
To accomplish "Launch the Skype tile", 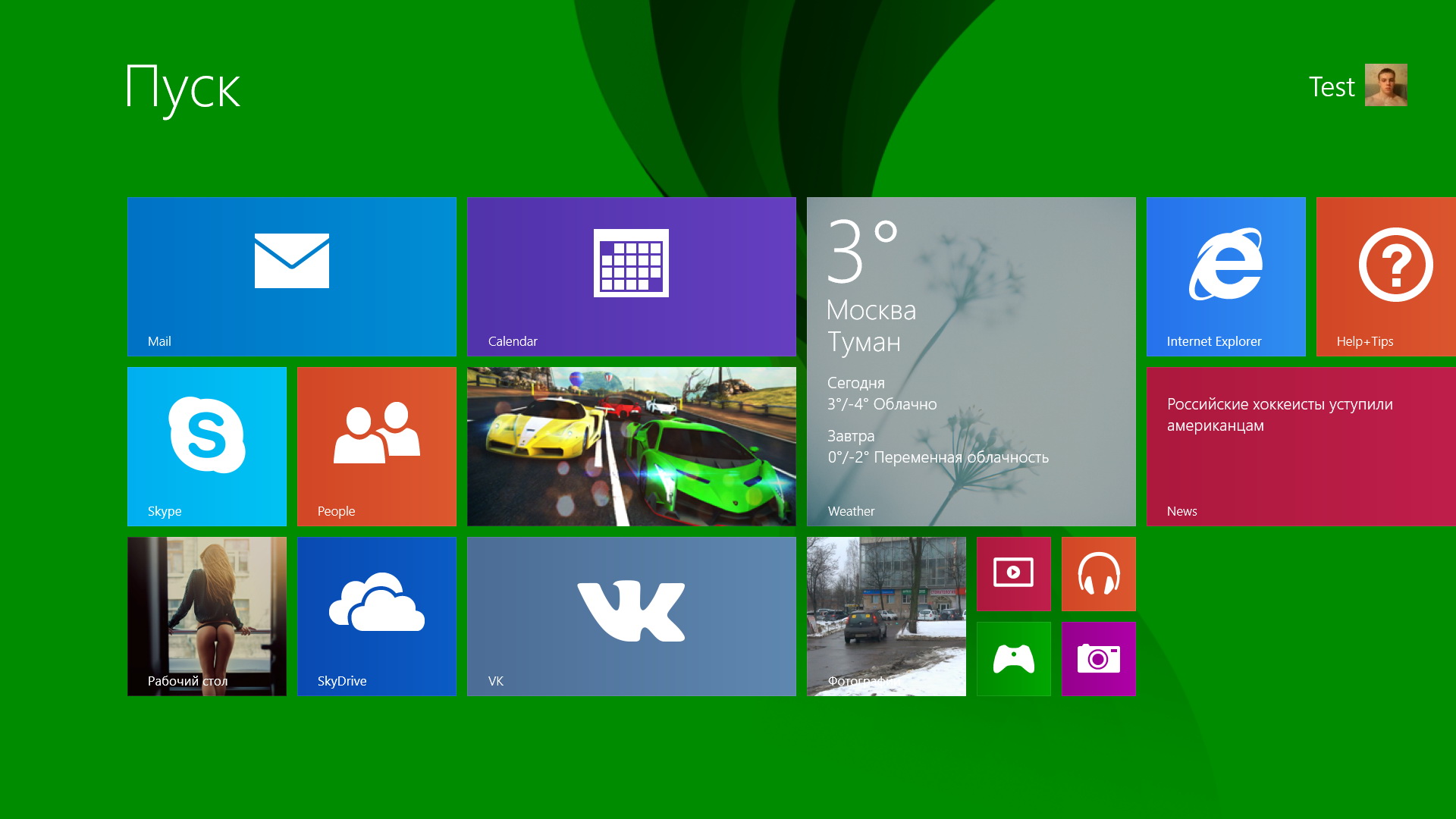I will (207, 447).
